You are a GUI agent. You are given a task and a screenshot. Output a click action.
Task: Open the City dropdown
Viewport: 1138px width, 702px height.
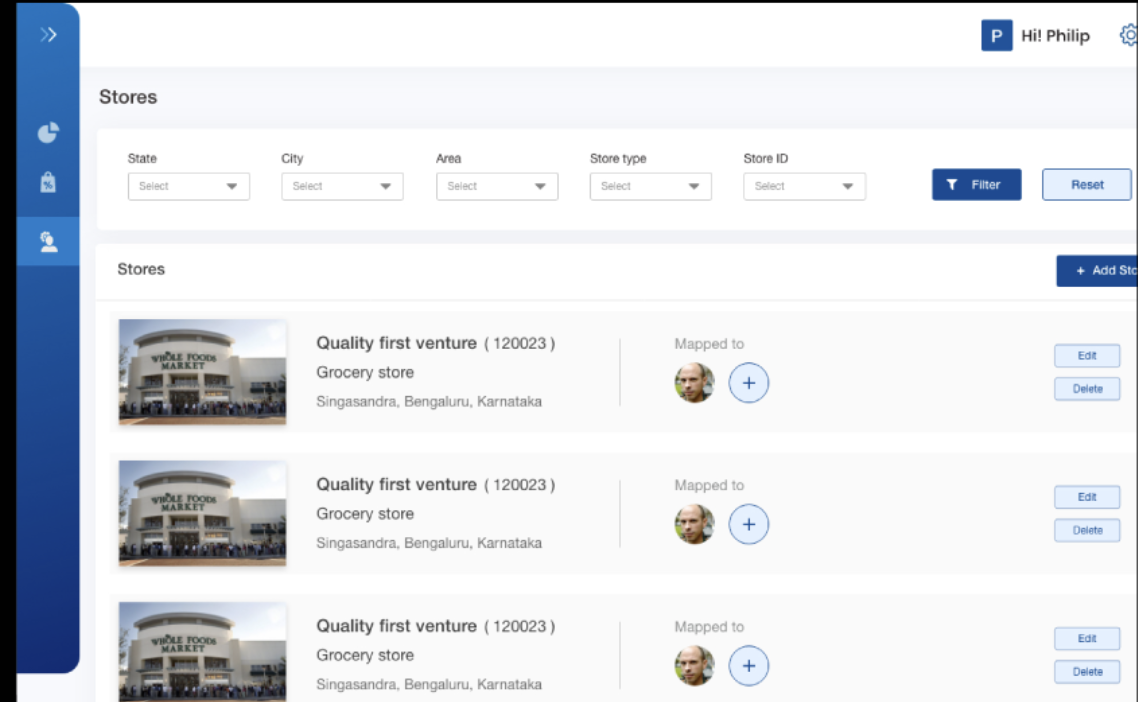343,187
